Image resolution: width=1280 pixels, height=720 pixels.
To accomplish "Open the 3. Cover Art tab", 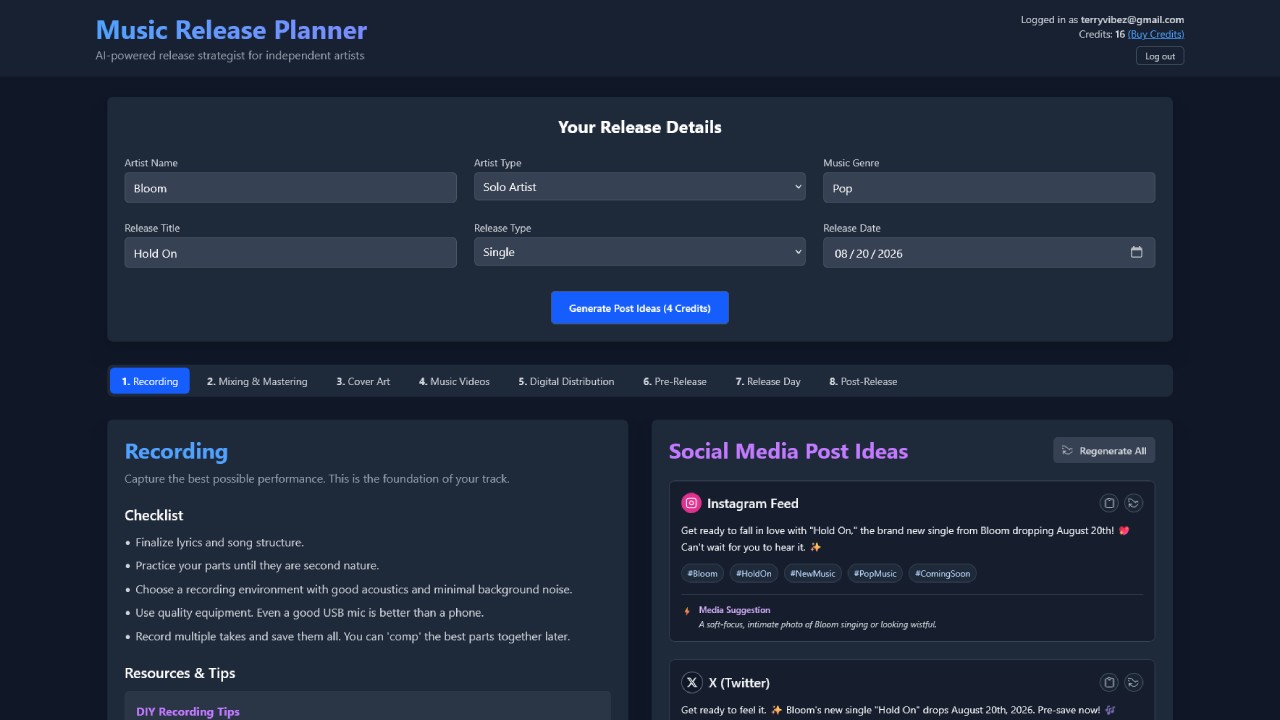I will click(363, 381).
